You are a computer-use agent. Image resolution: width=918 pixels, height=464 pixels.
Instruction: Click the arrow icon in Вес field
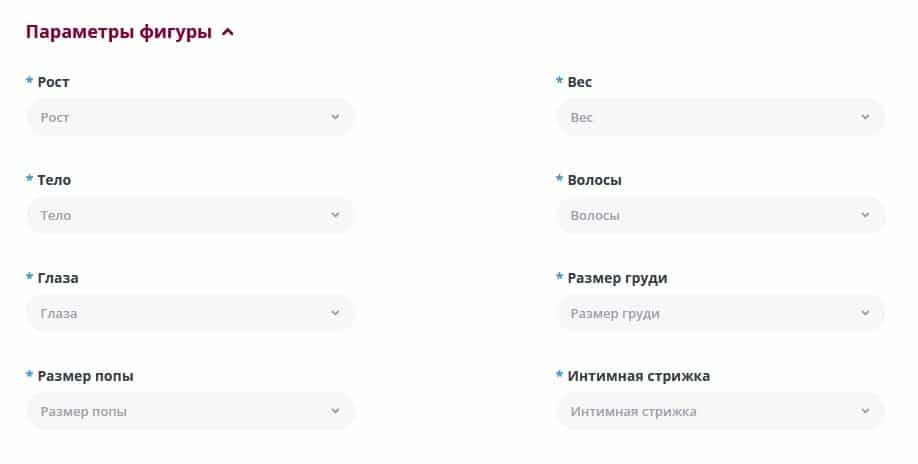coord(865,117)
